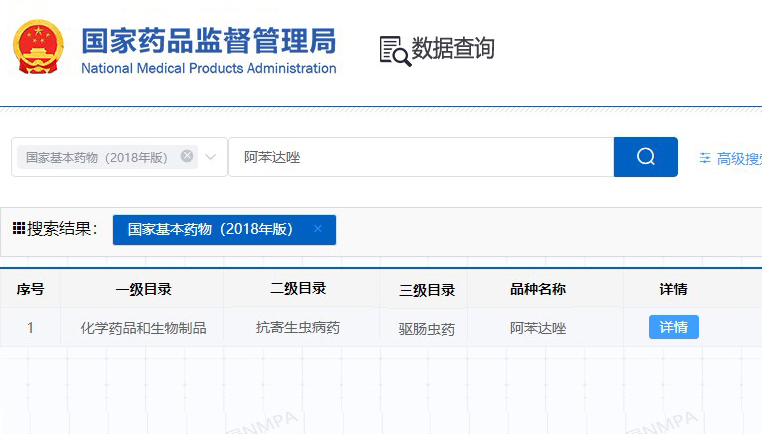Click the grid icon beside 搜索结果
This screenshot has width=762, height=434.
18,229
